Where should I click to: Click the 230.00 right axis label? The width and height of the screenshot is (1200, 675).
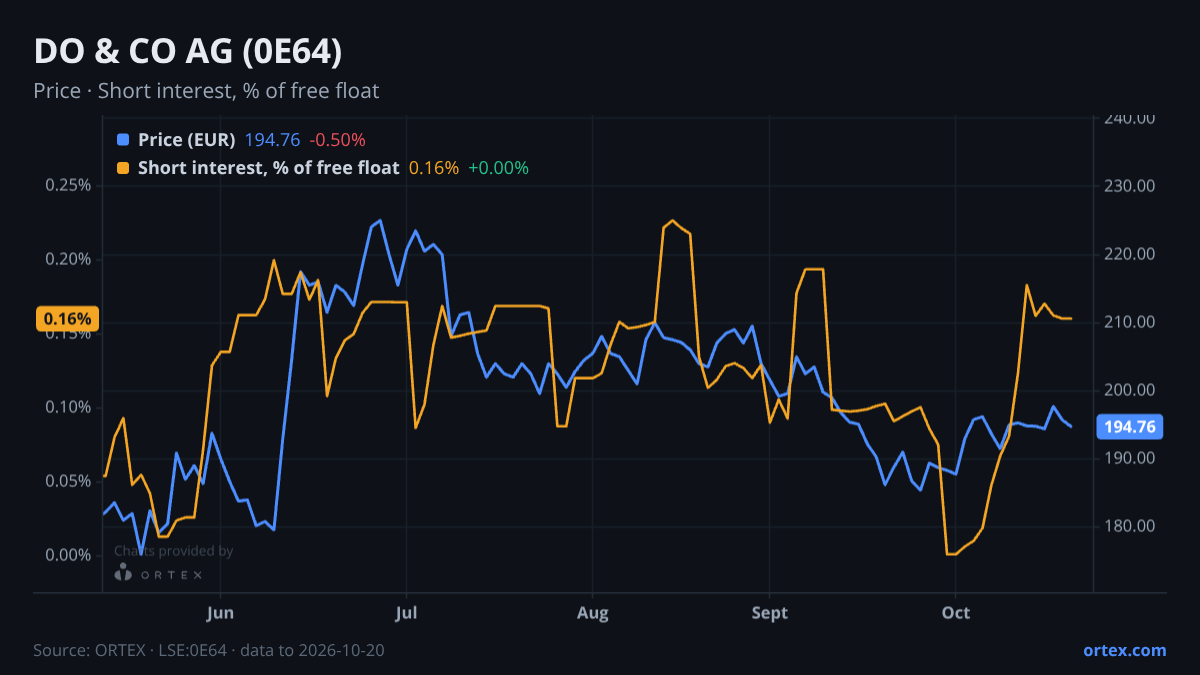[x=1130, y=186]
